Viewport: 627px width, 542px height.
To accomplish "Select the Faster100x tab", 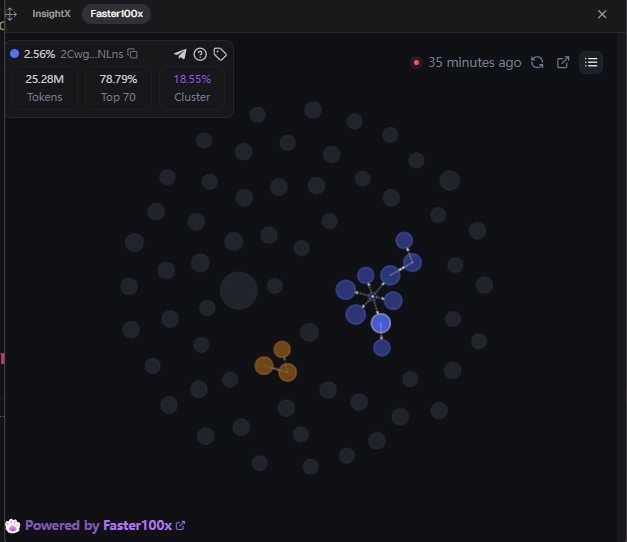I will pyautogui.click(x=116, y=14).
